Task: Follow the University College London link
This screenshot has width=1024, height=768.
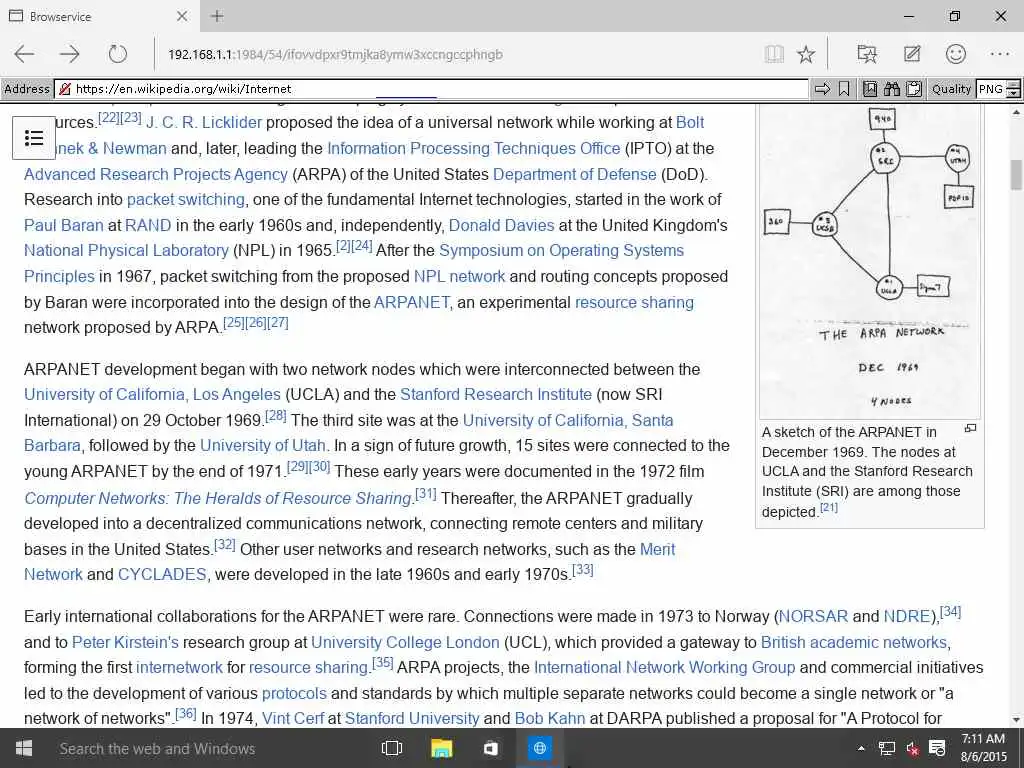Action: 405,643
